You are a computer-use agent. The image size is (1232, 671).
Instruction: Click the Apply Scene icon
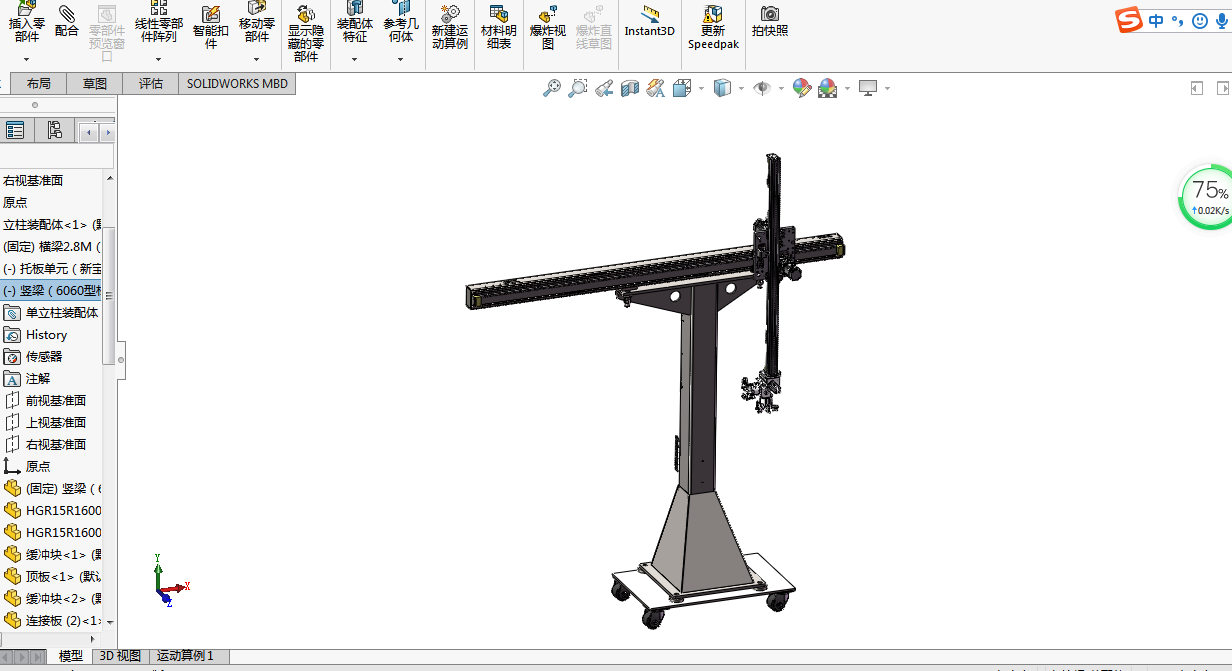click(828, 88)
